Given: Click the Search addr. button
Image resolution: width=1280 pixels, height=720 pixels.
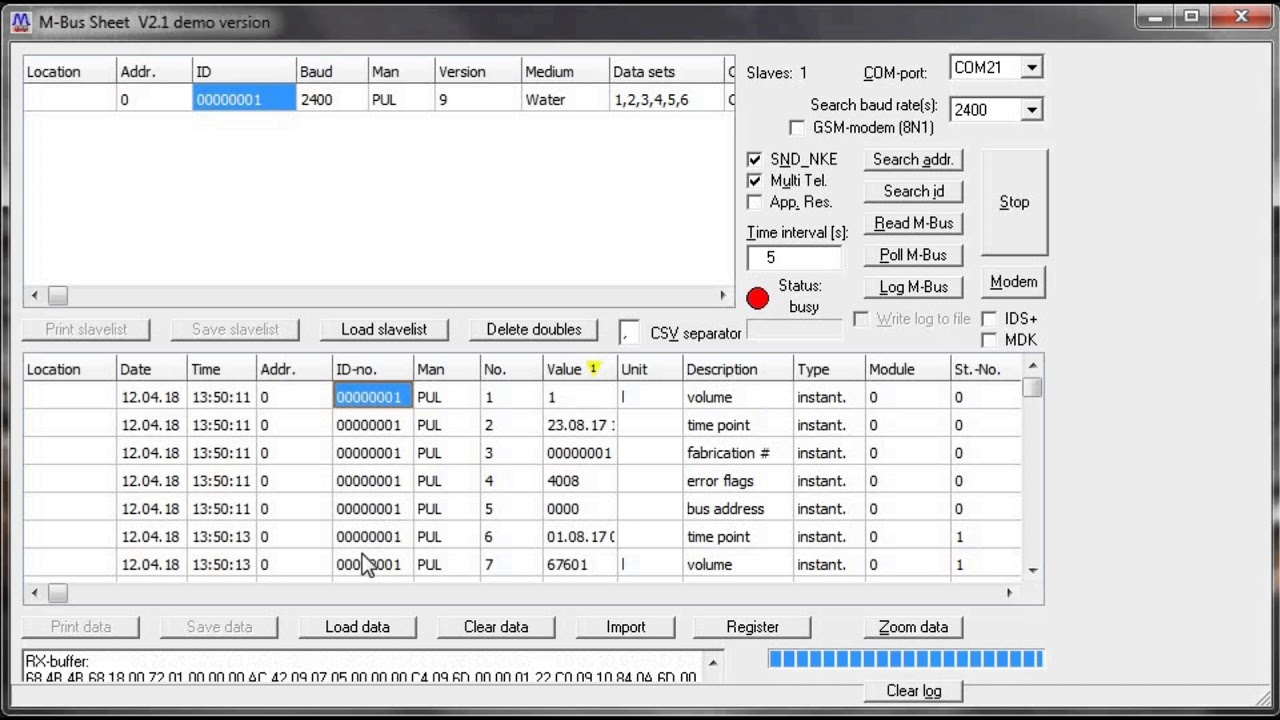Looking at the screenshot, I should click(913, 160).
